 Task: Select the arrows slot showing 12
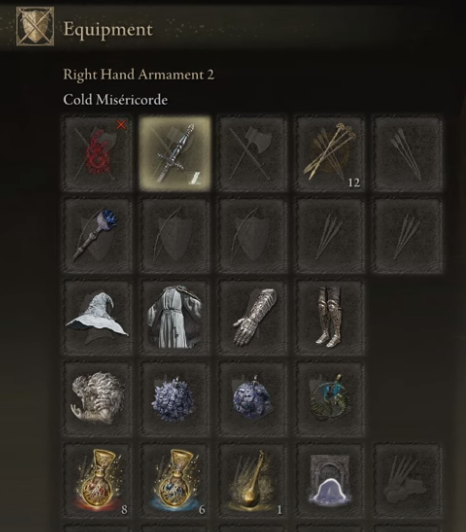coord(330,154)
